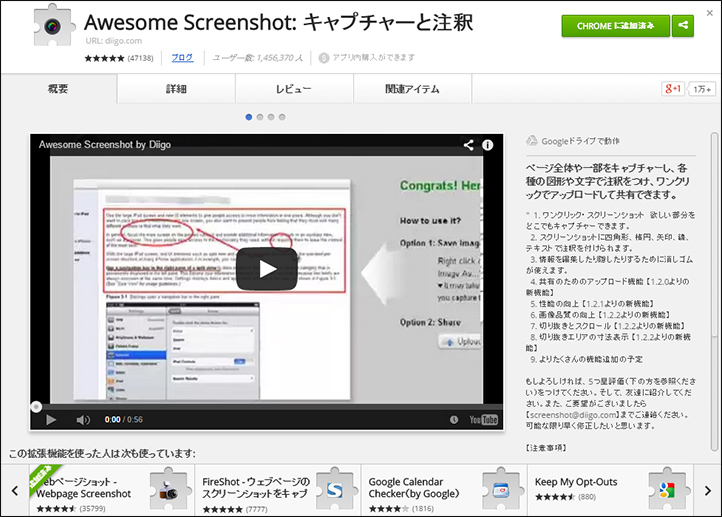Click the Google +1 button
This screenshot has height=517, width=722.
pyautogui.click(x=673, y=89)
